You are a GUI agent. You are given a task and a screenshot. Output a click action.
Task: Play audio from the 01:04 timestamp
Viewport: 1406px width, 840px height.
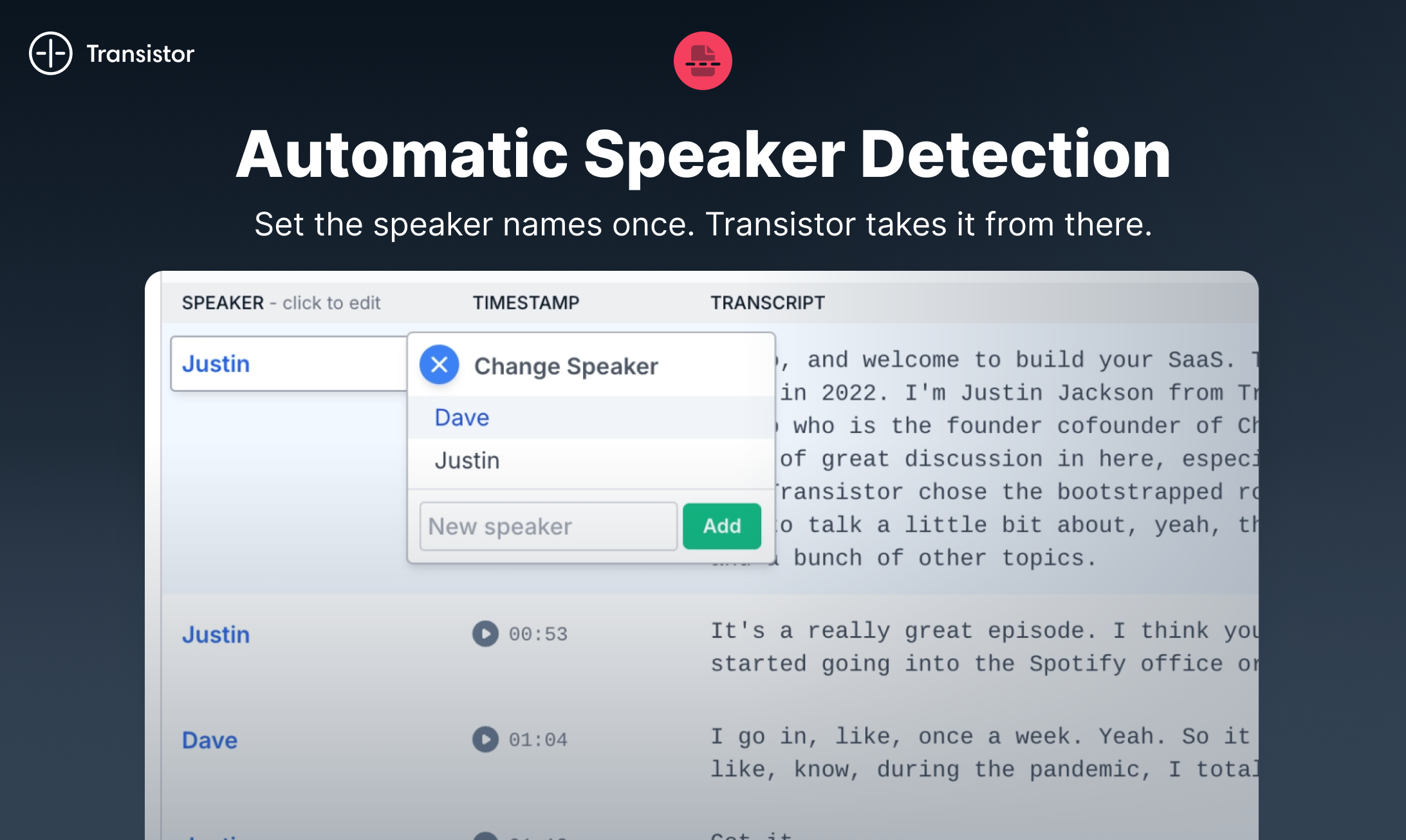click(x=485, y=739)
